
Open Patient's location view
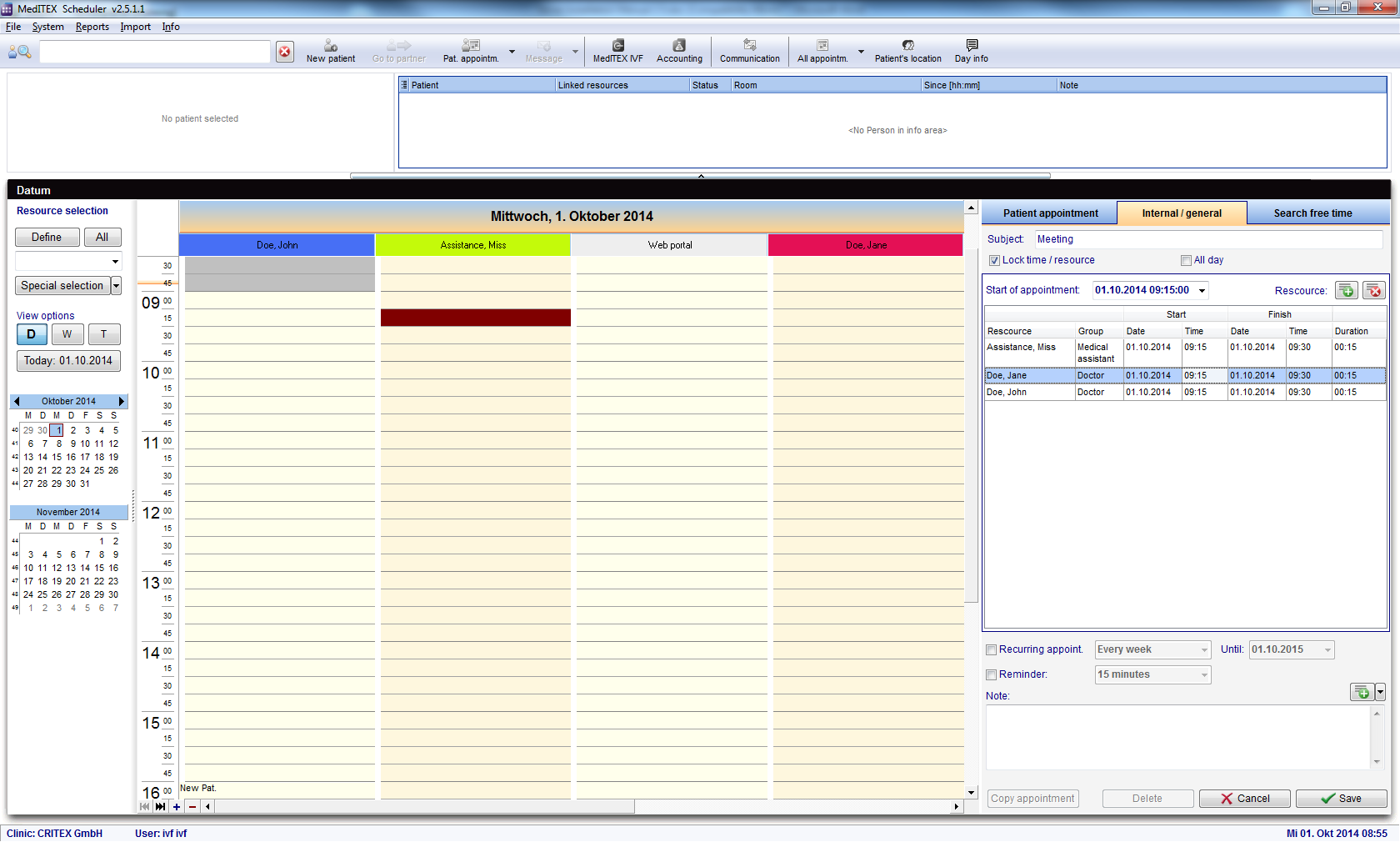pyautogui.click(x=907, y=51)
